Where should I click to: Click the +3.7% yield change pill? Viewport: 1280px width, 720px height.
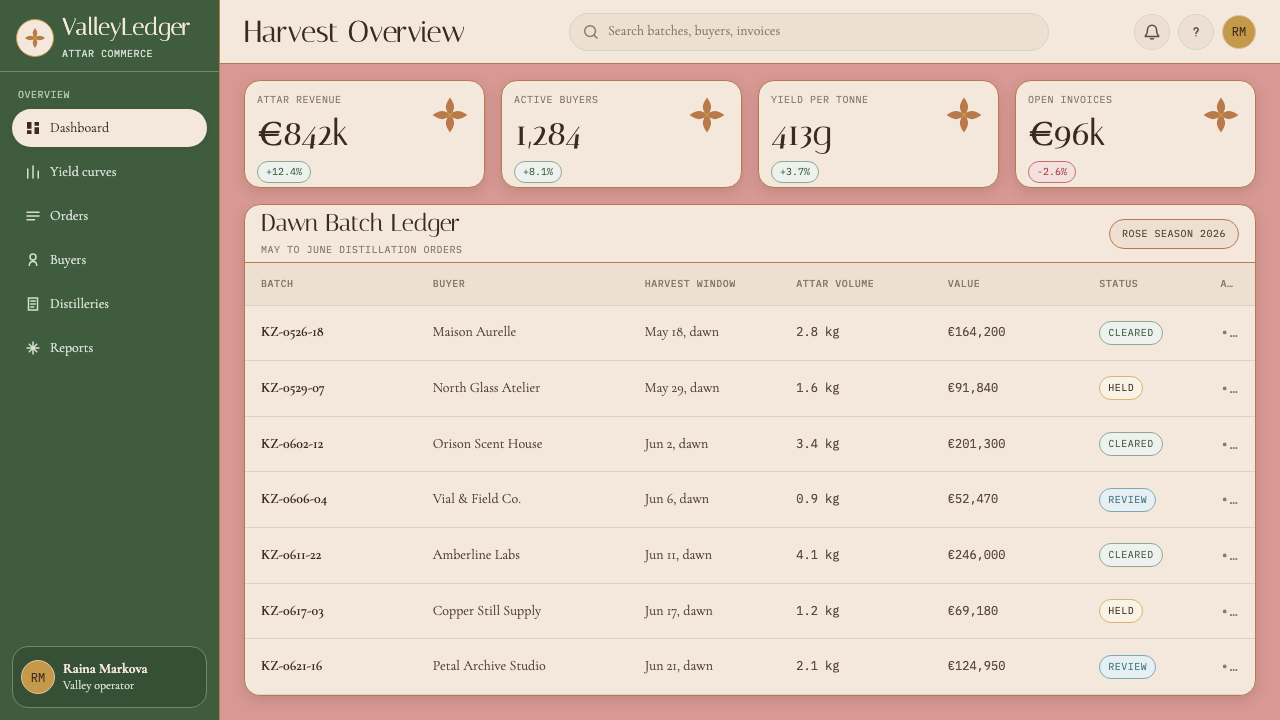click(x=795, y=172)
